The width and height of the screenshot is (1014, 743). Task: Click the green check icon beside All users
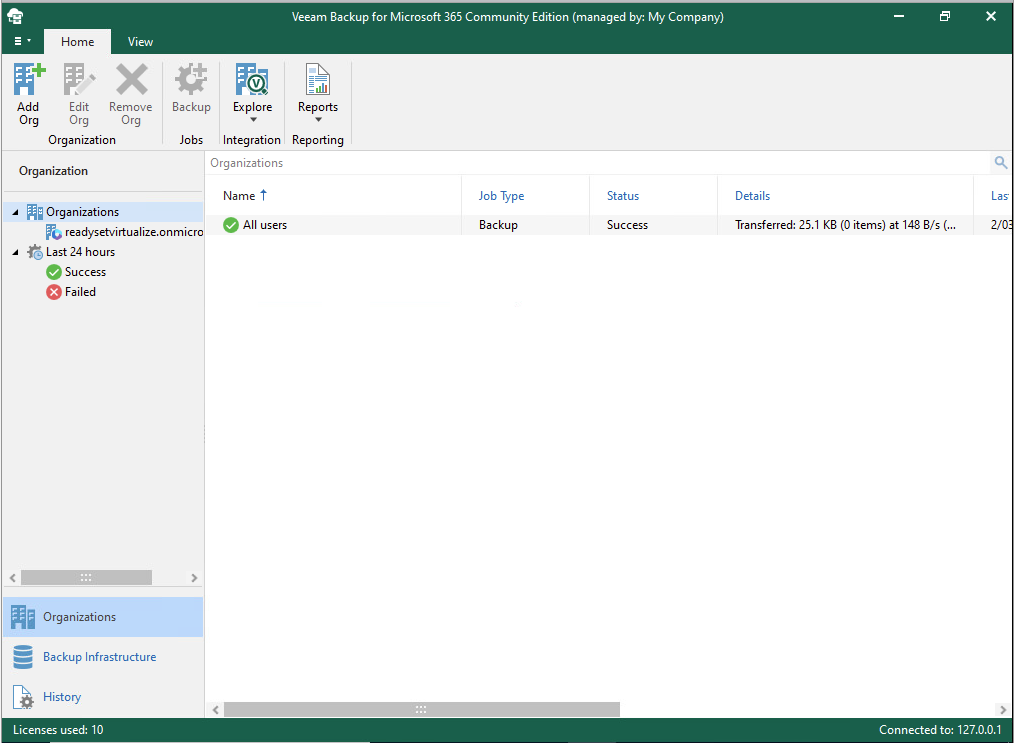tap(231, 225)
